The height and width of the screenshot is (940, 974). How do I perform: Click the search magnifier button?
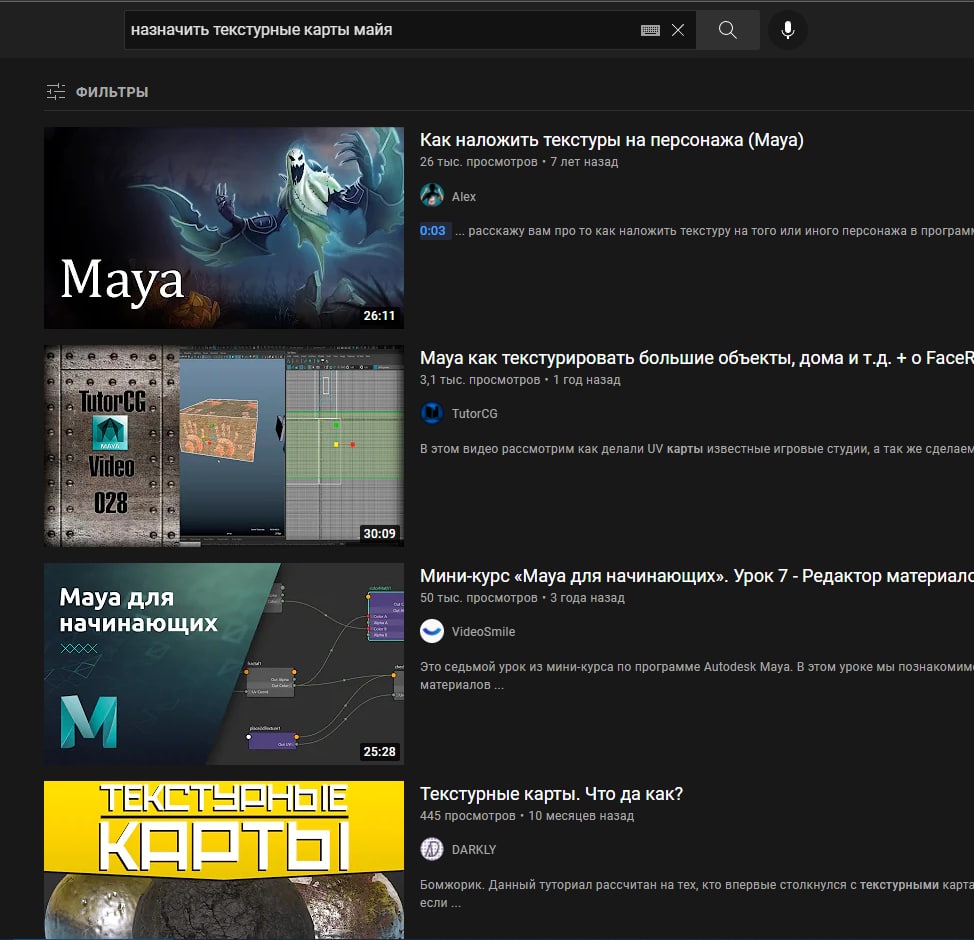[x=727, y=30]
